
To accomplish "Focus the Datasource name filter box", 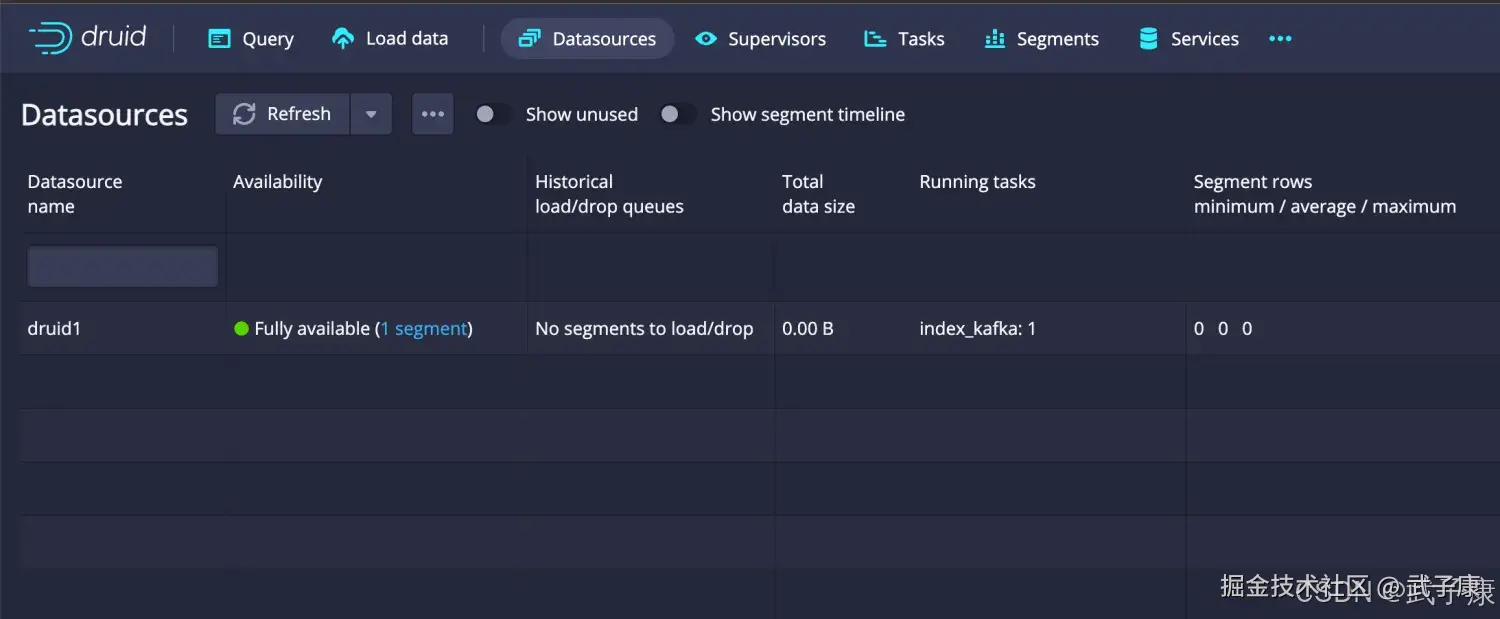I will click(x=123, y=267).
